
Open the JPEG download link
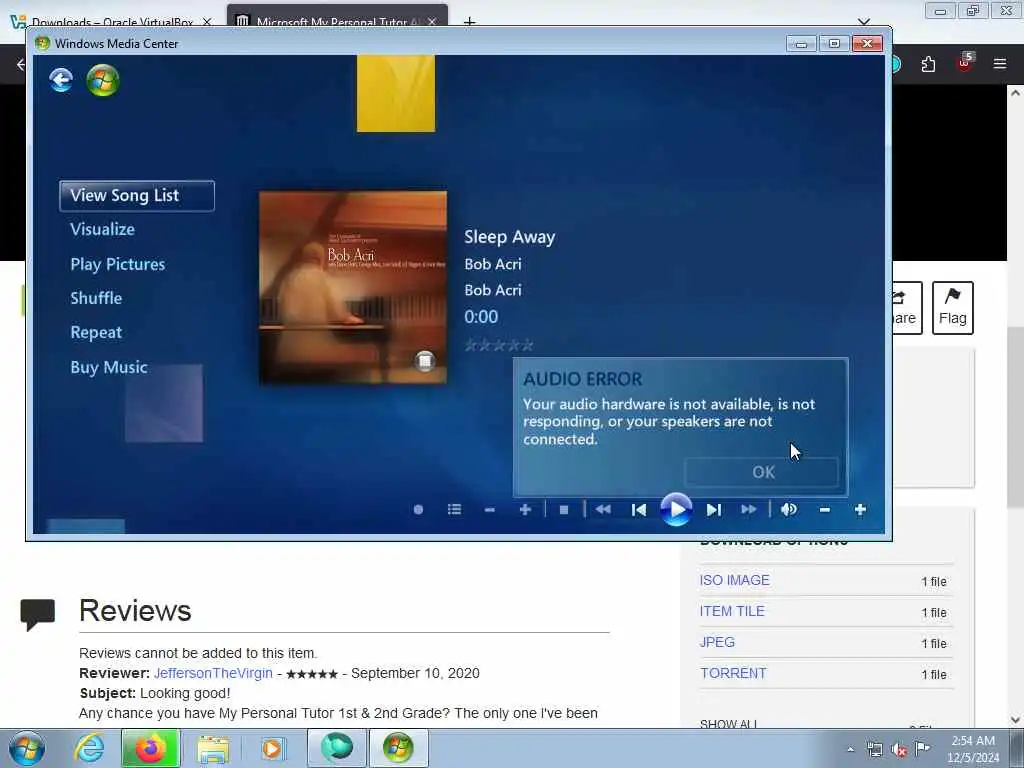tap(717, 642)
